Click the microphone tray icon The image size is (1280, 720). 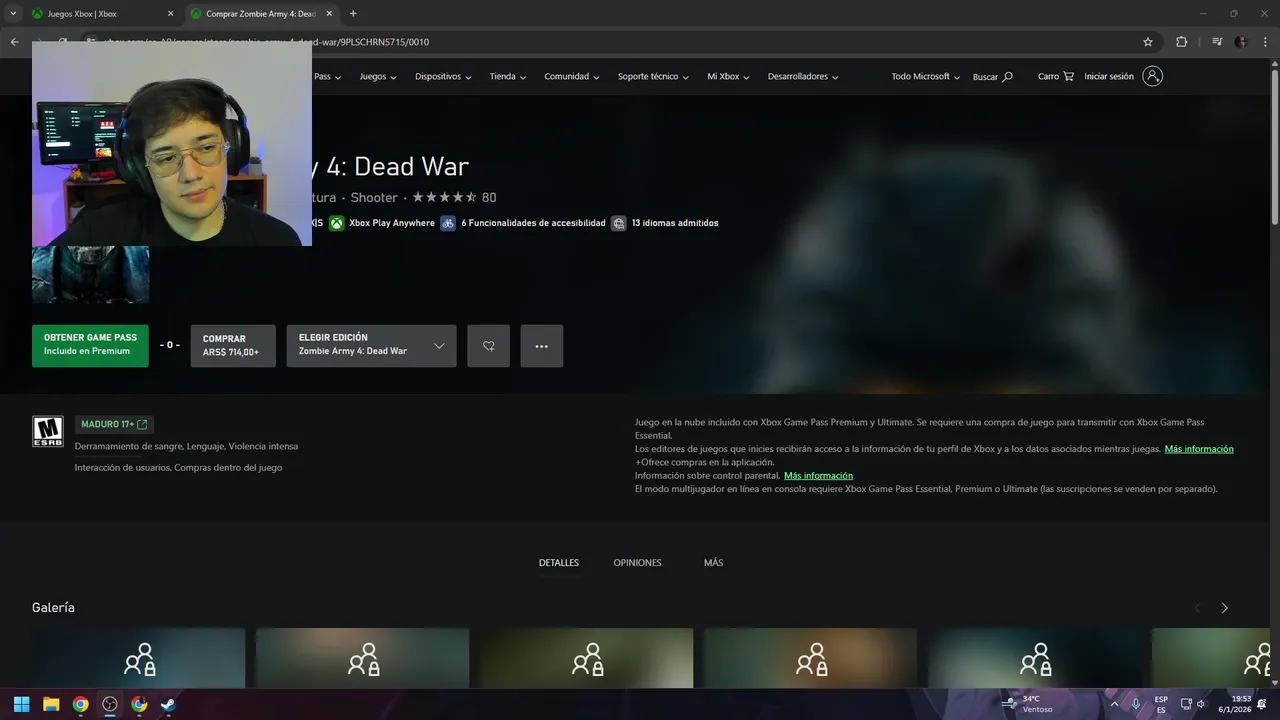click(x=1136, y=704)
